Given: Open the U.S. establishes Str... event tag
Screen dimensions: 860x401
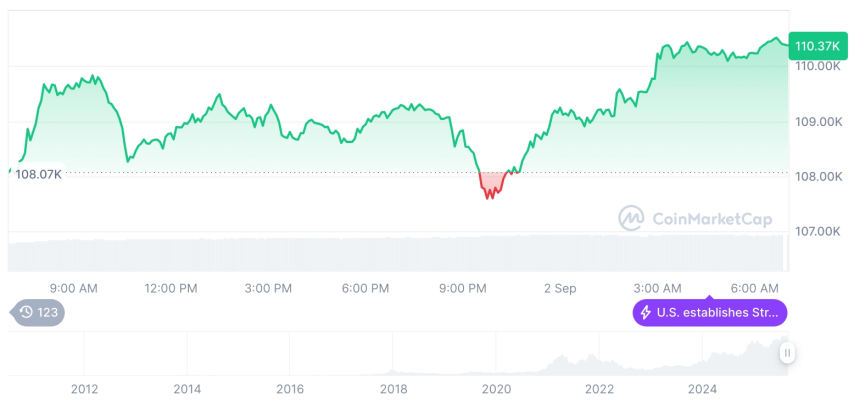Looking at the screenshot, I should pyautogui.click(x=710, y=313).
